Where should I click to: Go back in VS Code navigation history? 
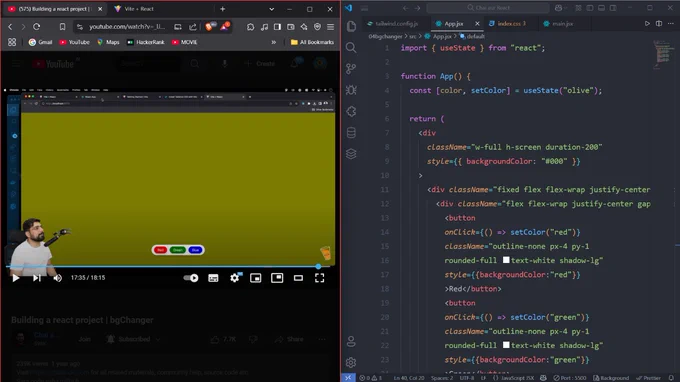tap(405, 8)
